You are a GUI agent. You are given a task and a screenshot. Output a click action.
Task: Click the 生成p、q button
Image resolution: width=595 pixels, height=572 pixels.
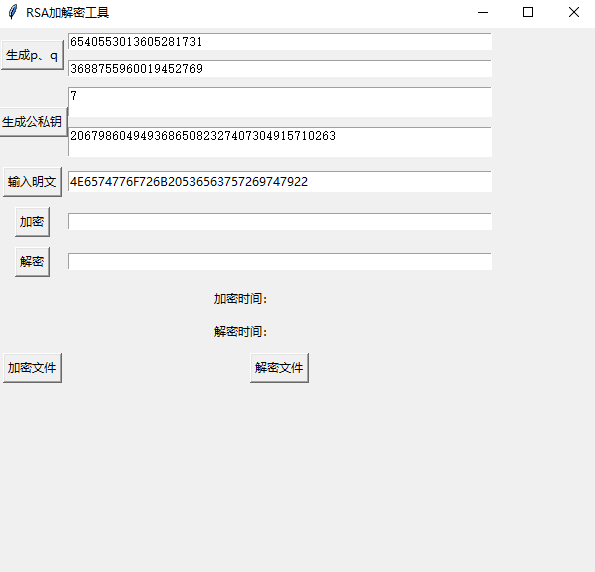(x=32, y=55)
